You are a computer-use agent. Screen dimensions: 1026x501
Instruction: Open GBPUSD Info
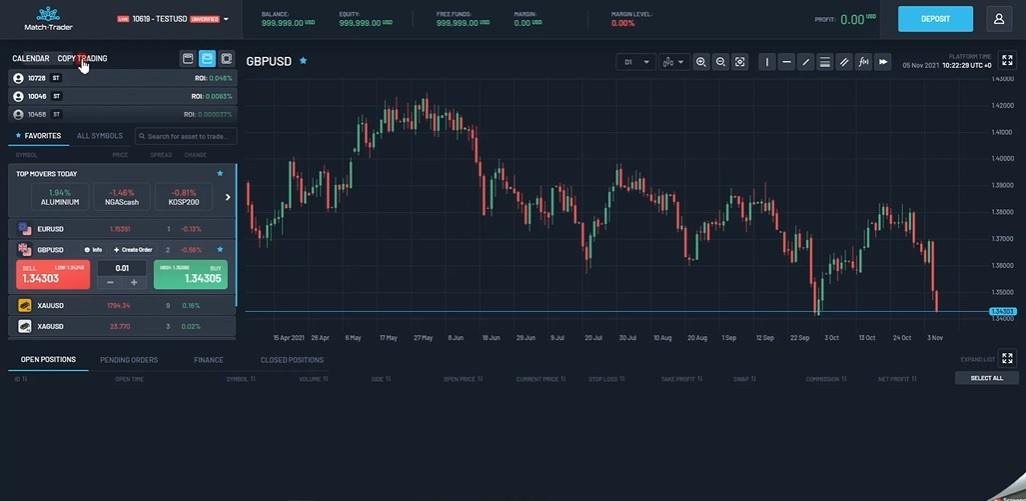(x=93, y=250)
